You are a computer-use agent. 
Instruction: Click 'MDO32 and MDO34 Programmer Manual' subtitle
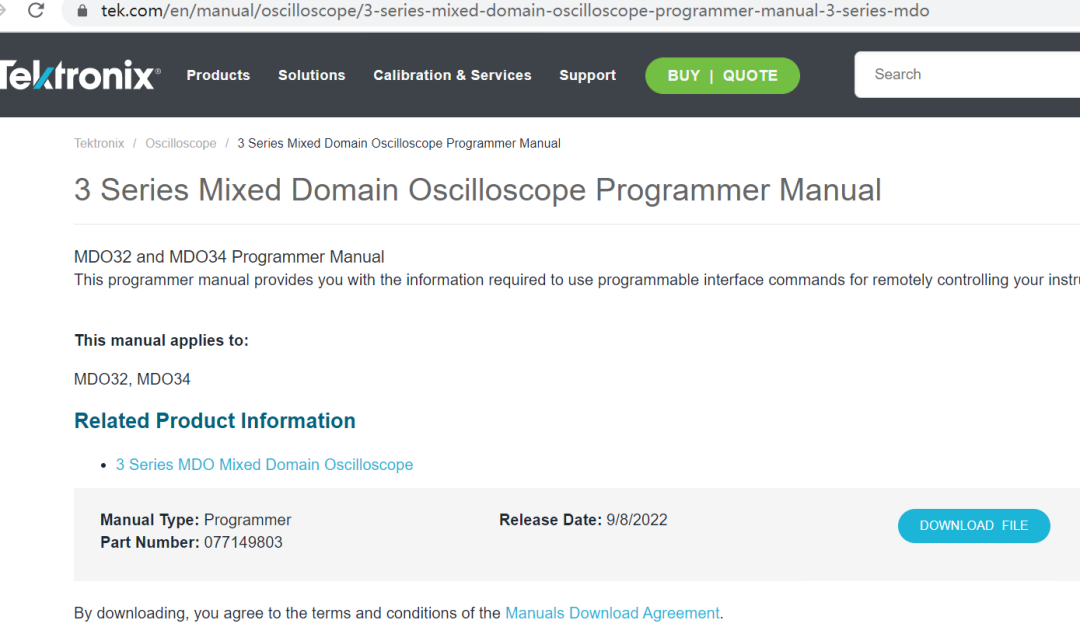pyautogui.click(x=229, y=257)
